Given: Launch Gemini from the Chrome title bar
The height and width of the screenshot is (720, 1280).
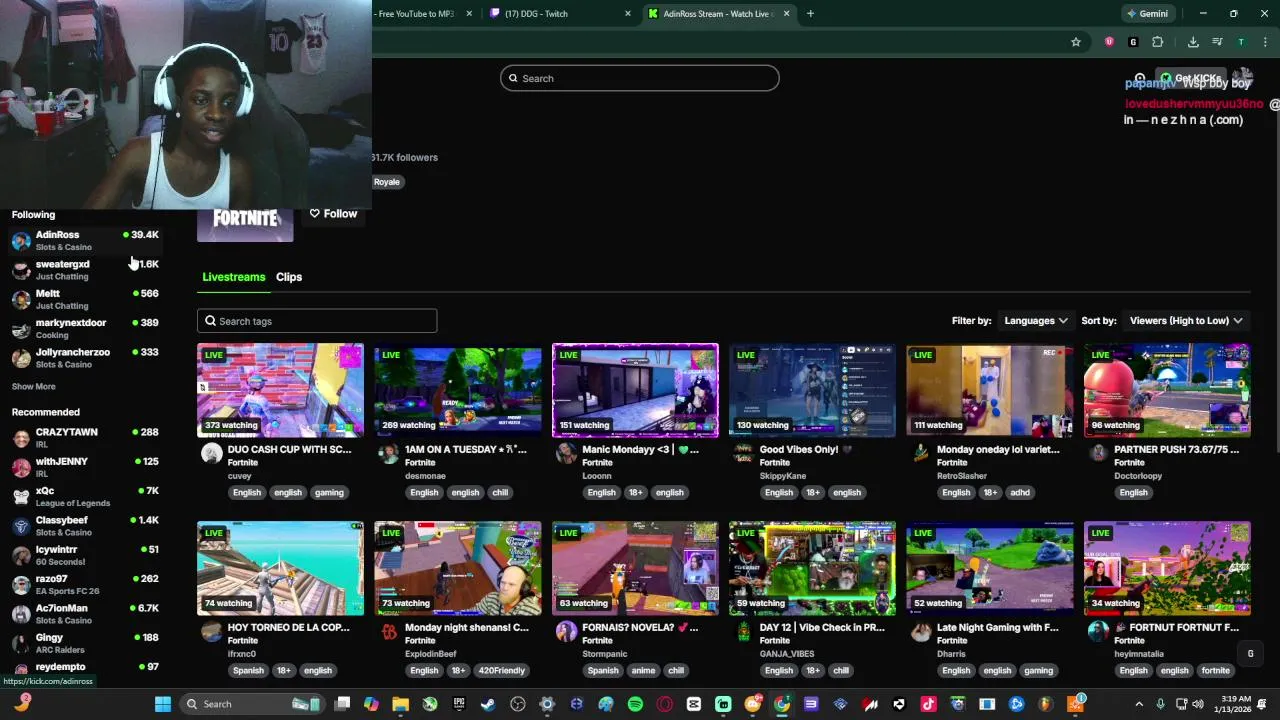Looking at the screenshot, I should 1147,14.
